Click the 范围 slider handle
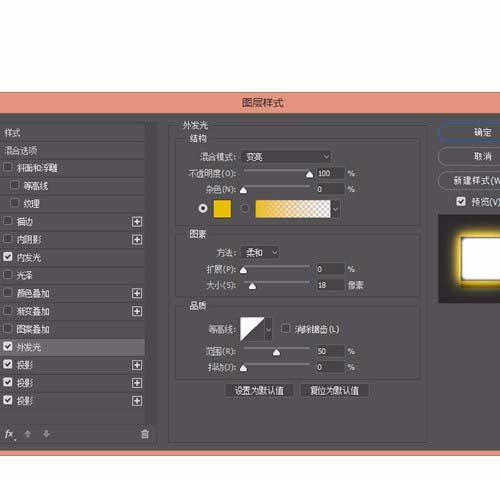500x480 pixels. click(x=276, y=352)
